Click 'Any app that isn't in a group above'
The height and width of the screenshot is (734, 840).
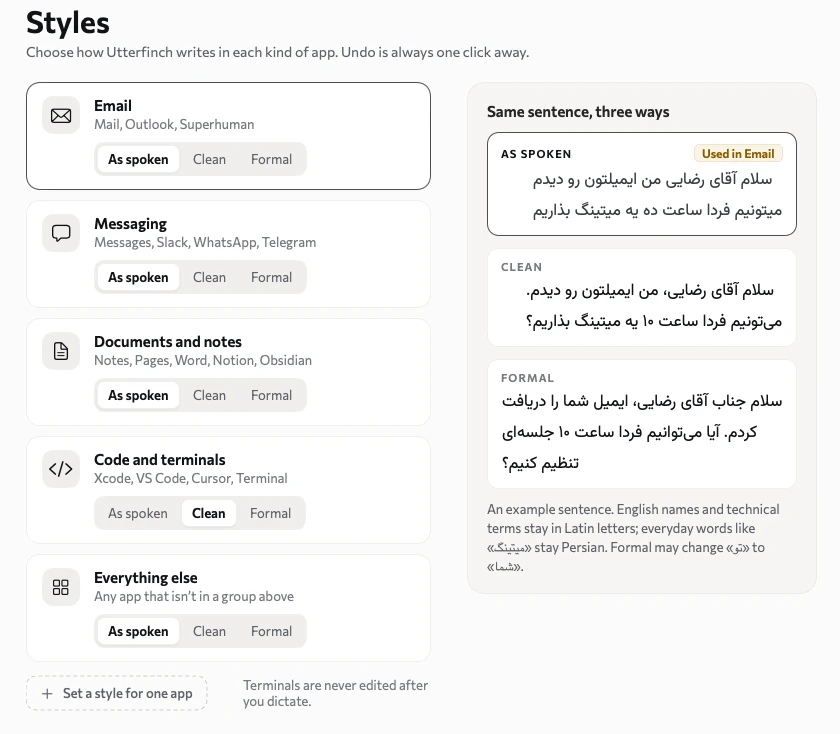194,596
